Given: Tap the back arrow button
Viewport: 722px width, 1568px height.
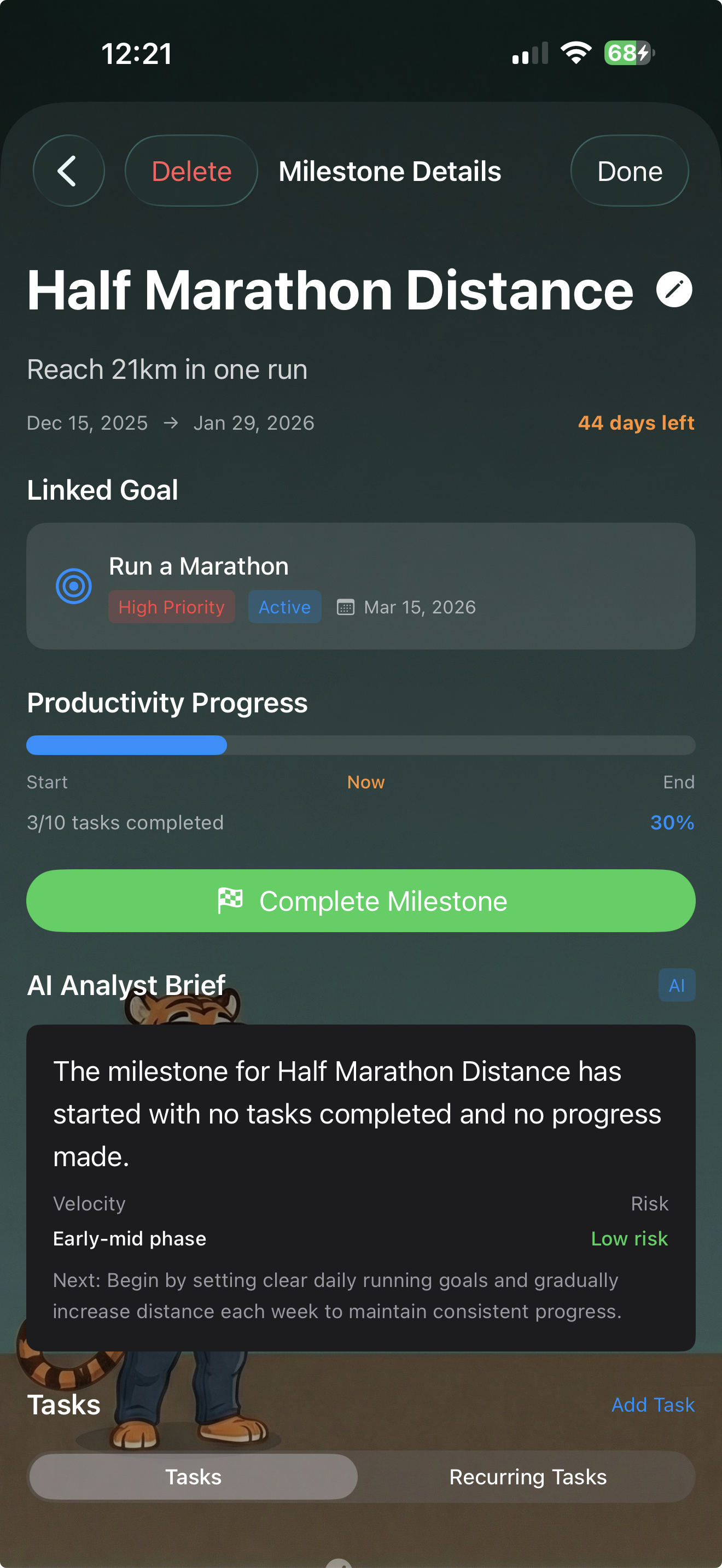Looking at the screenshot, I should click(x=68, y=171).
